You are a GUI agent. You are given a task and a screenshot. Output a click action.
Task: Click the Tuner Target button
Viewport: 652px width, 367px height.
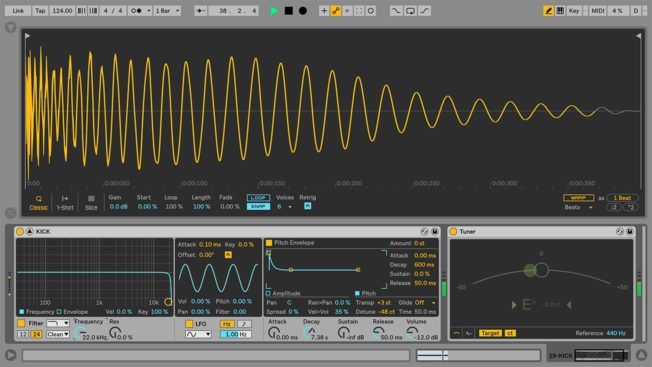tap(490, 333)
